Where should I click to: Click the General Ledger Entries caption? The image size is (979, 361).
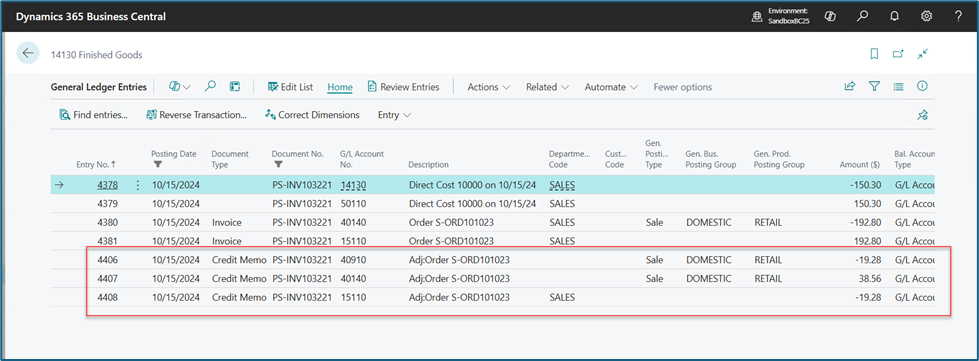(x=99, y=87)
